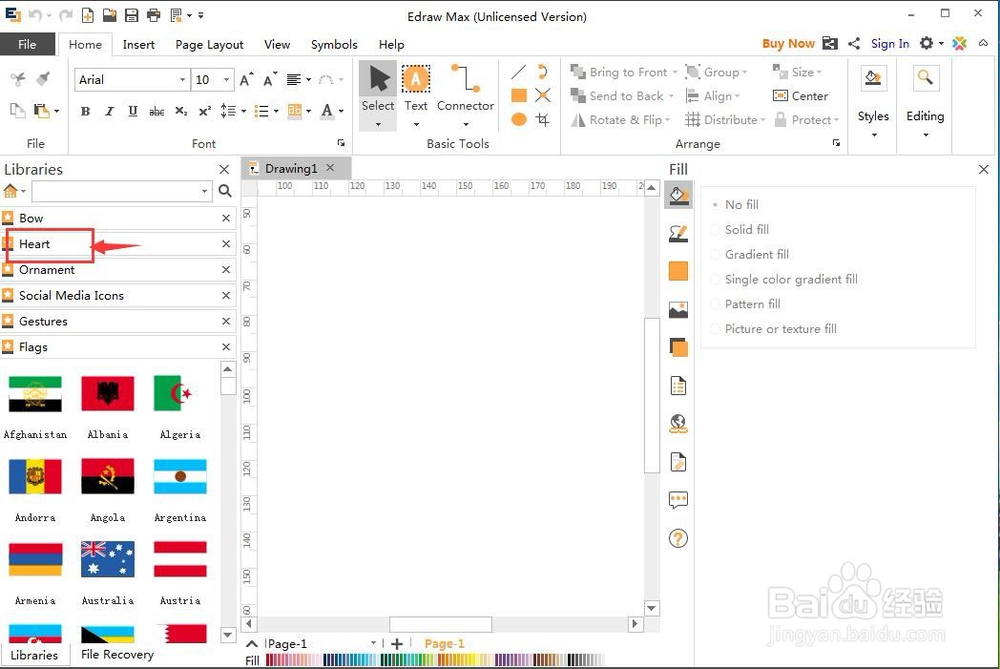Toggle Italic formatting

(109, 112)
